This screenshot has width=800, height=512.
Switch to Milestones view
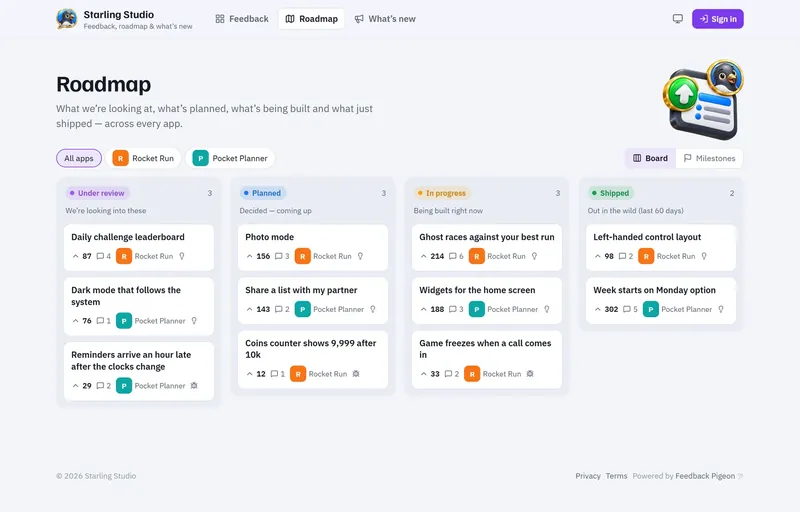pyautogui.click(x=709, y=158)
